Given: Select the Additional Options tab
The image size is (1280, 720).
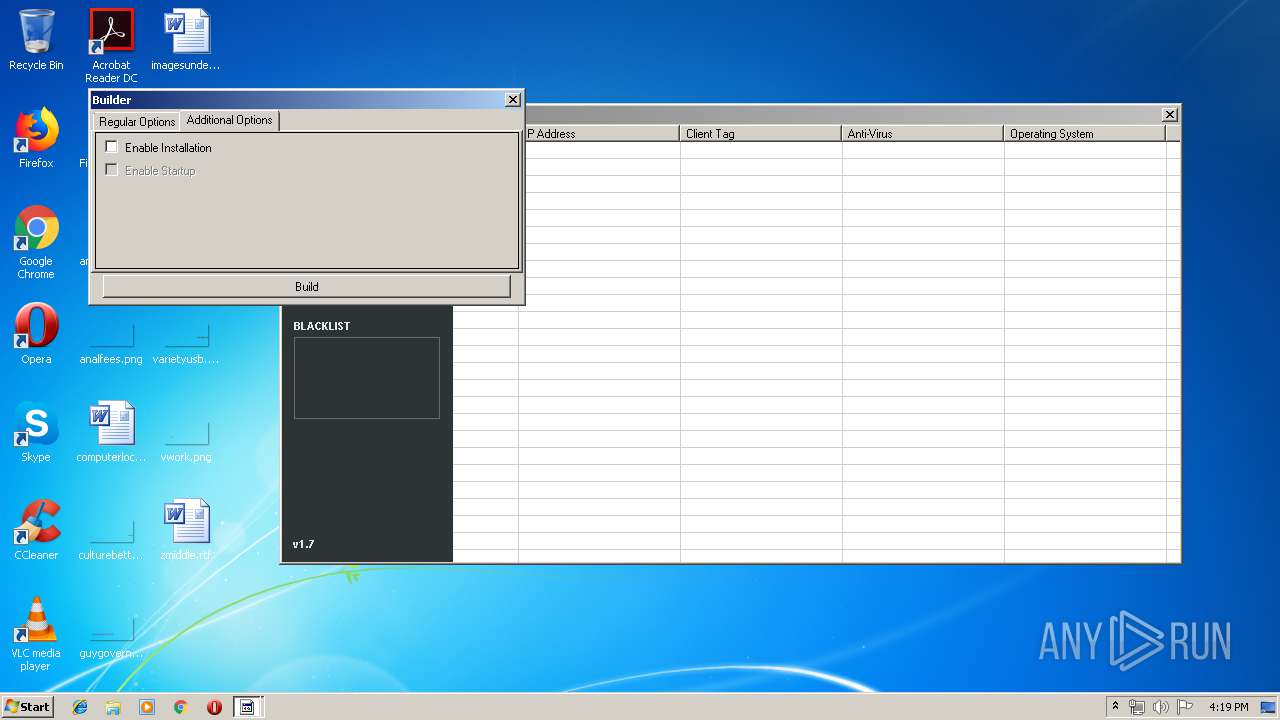Looking at the screenshot, I should coord(229,120).
